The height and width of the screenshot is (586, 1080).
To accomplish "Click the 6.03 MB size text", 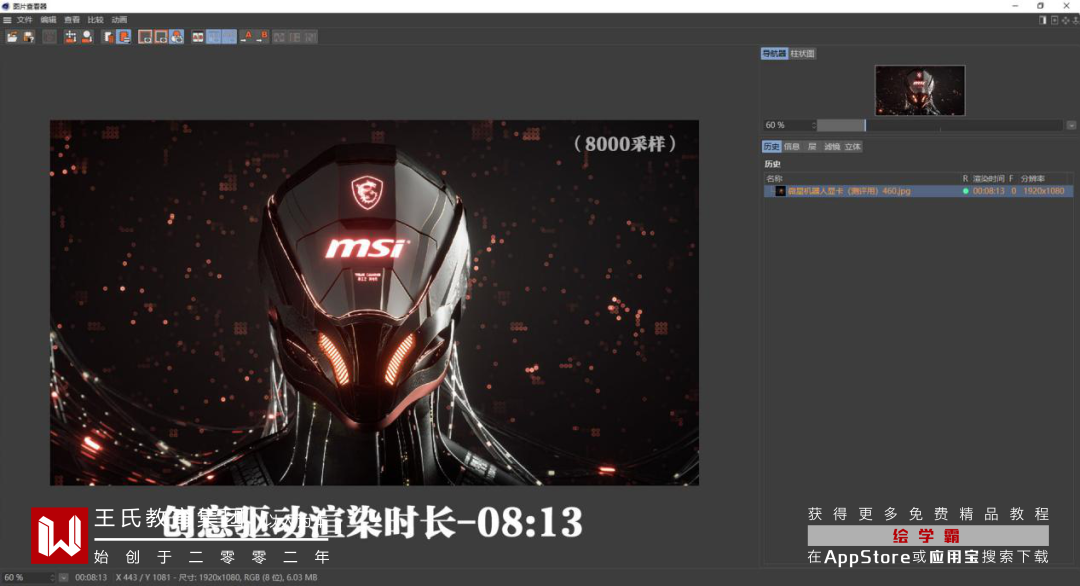I will [301, 578].
